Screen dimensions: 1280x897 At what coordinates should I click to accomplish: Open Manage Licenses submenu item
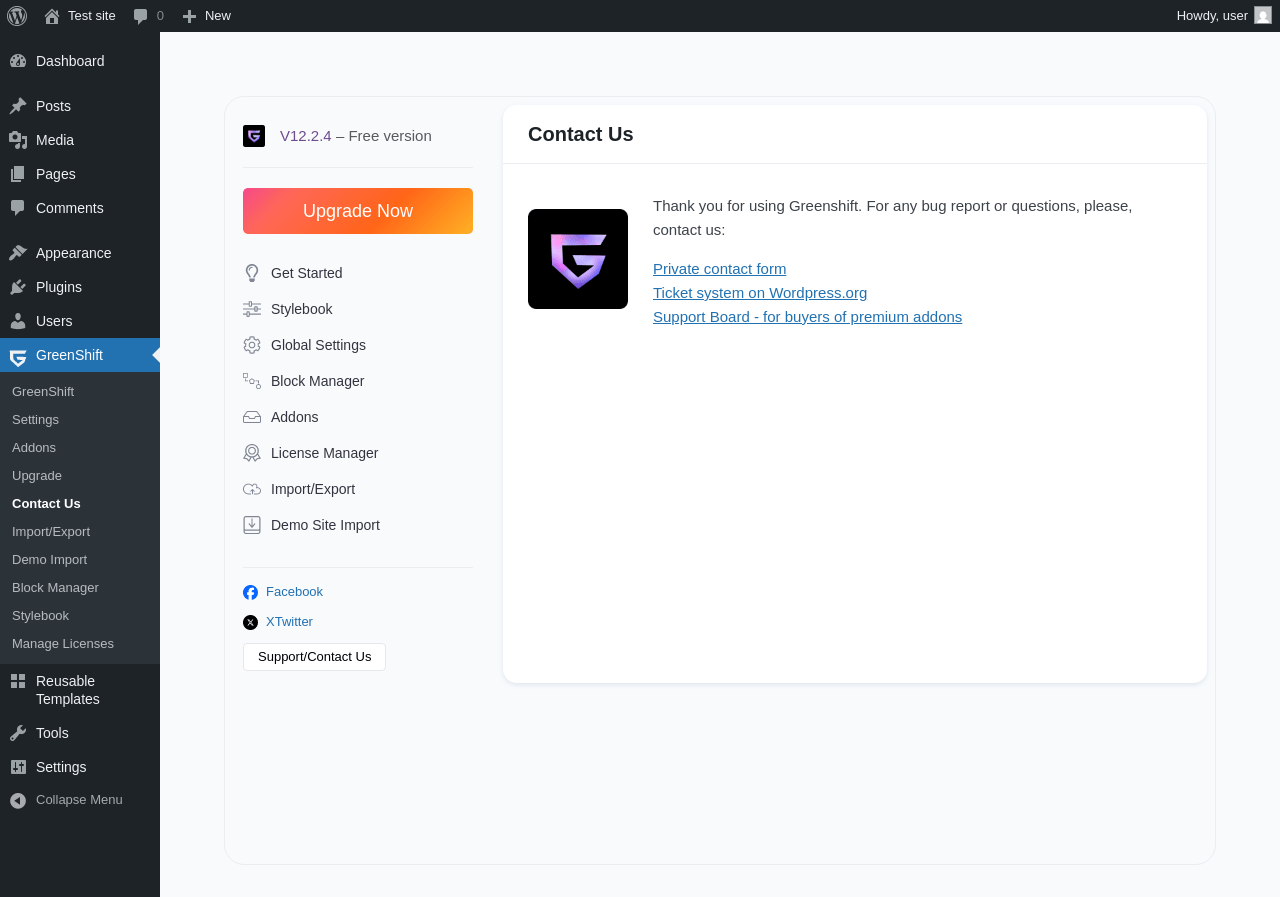click(x=63, y=643)
